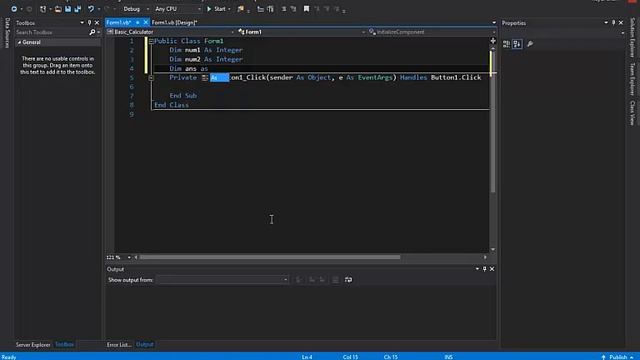The image size is (640, 360).
Task: Click the editor horizontal scrollbar
Action: (270, 257)
